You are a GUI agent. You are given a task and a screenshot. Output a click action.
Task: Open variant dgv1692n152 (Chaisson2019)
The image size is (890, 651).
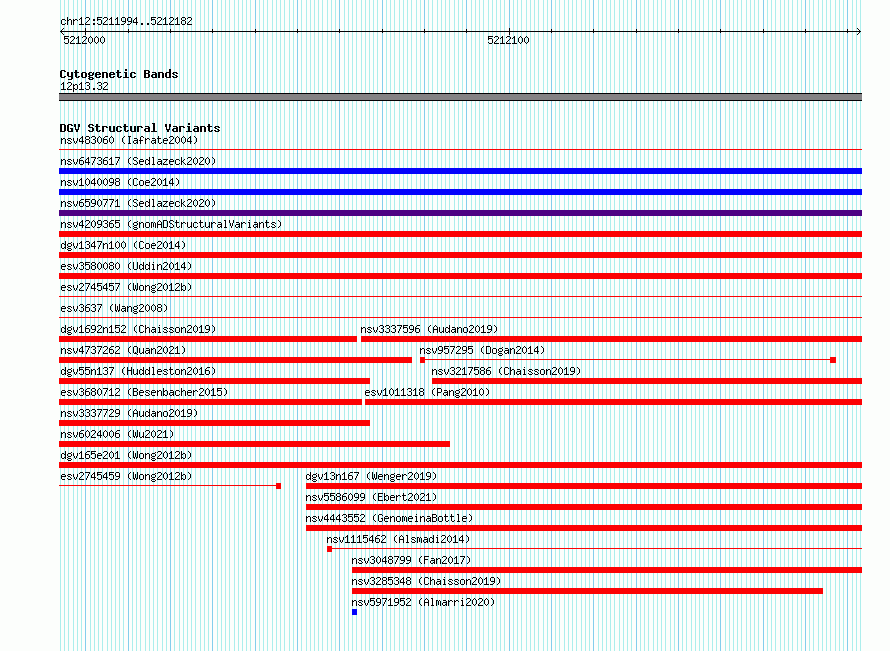click(138, 329)
